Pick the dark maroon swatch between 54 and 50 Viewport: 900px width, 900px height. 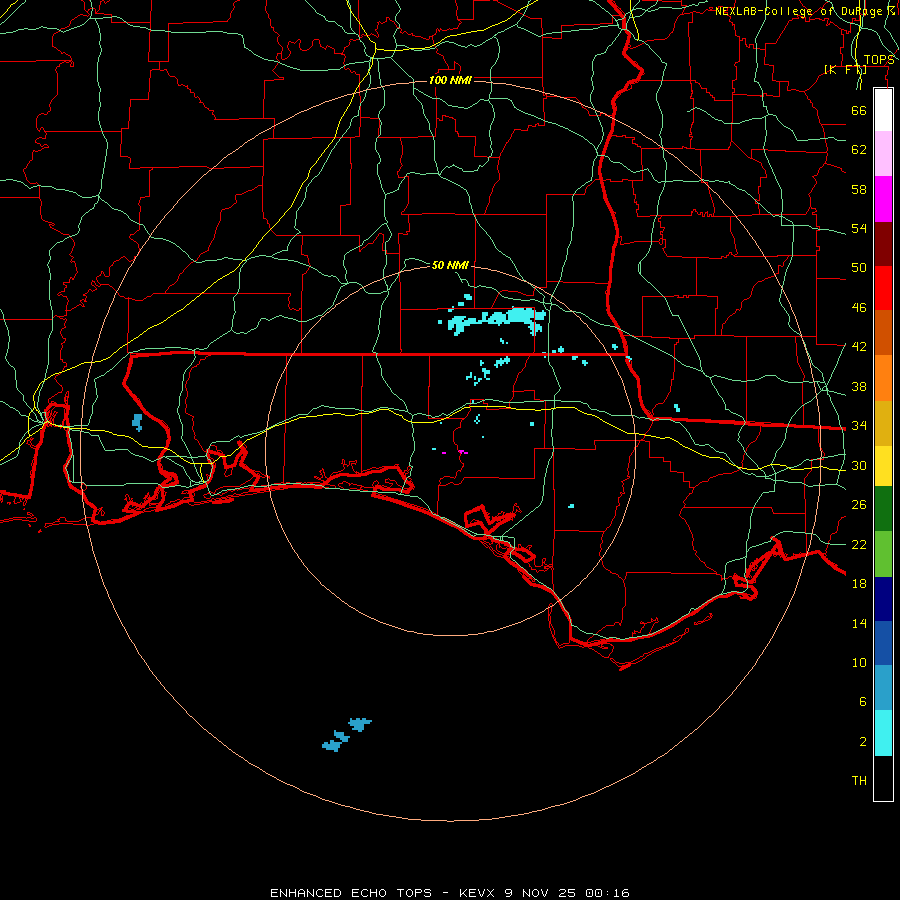click(x=883, y=244)
